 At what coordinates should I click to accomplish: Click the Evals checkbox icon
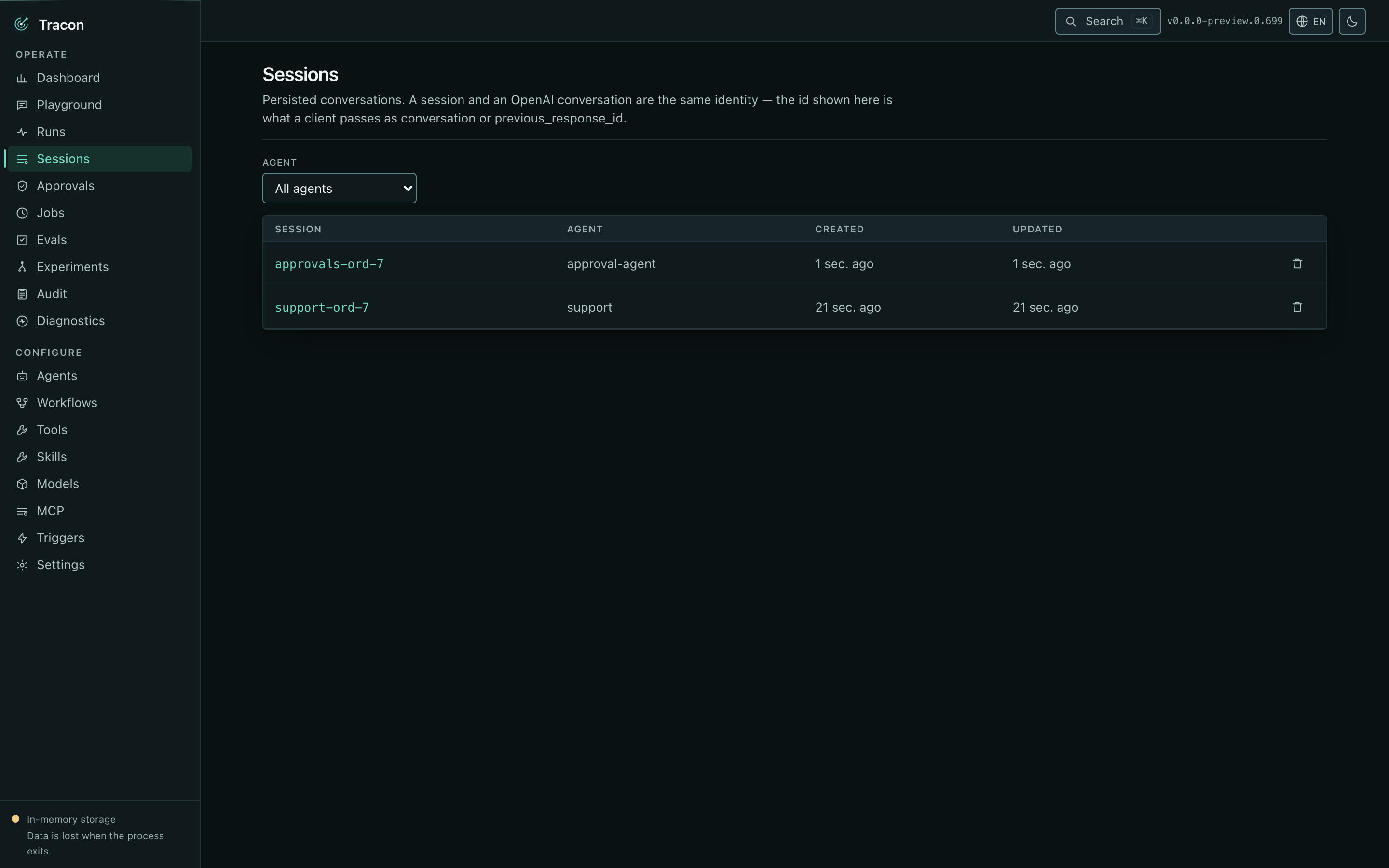click(x=22, y=240)
